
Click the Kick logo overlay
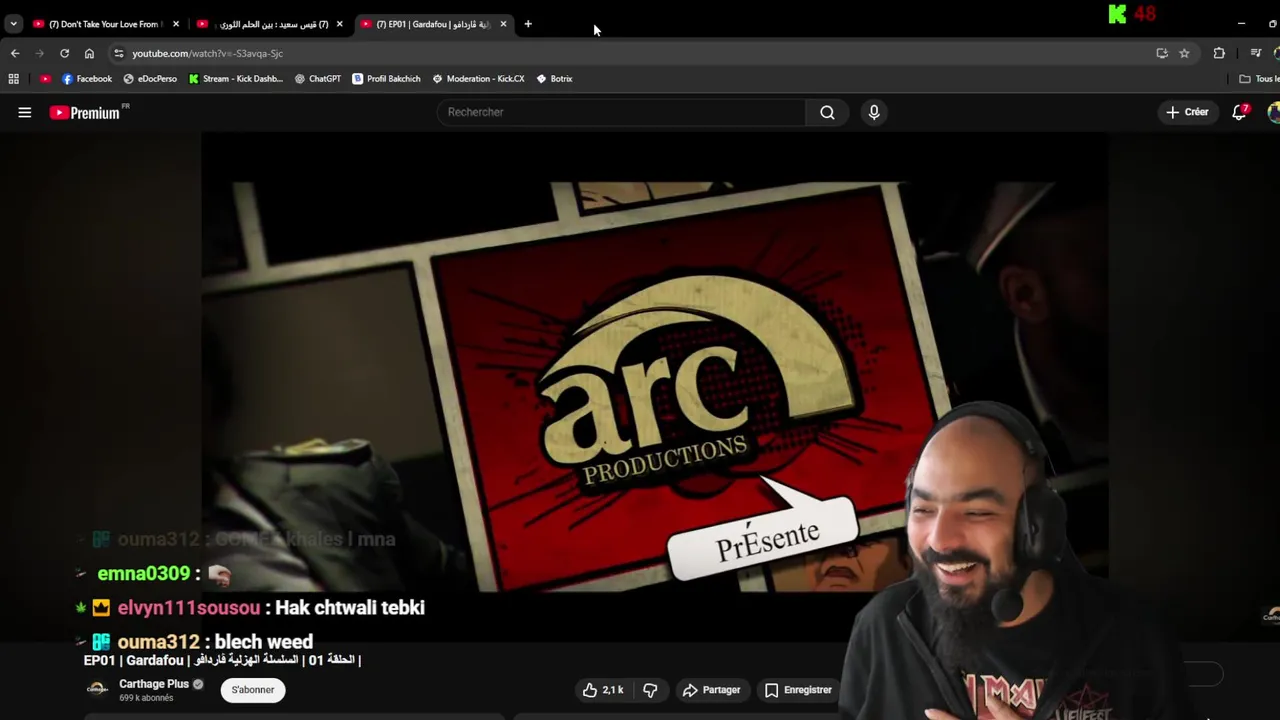point(1118,14)
